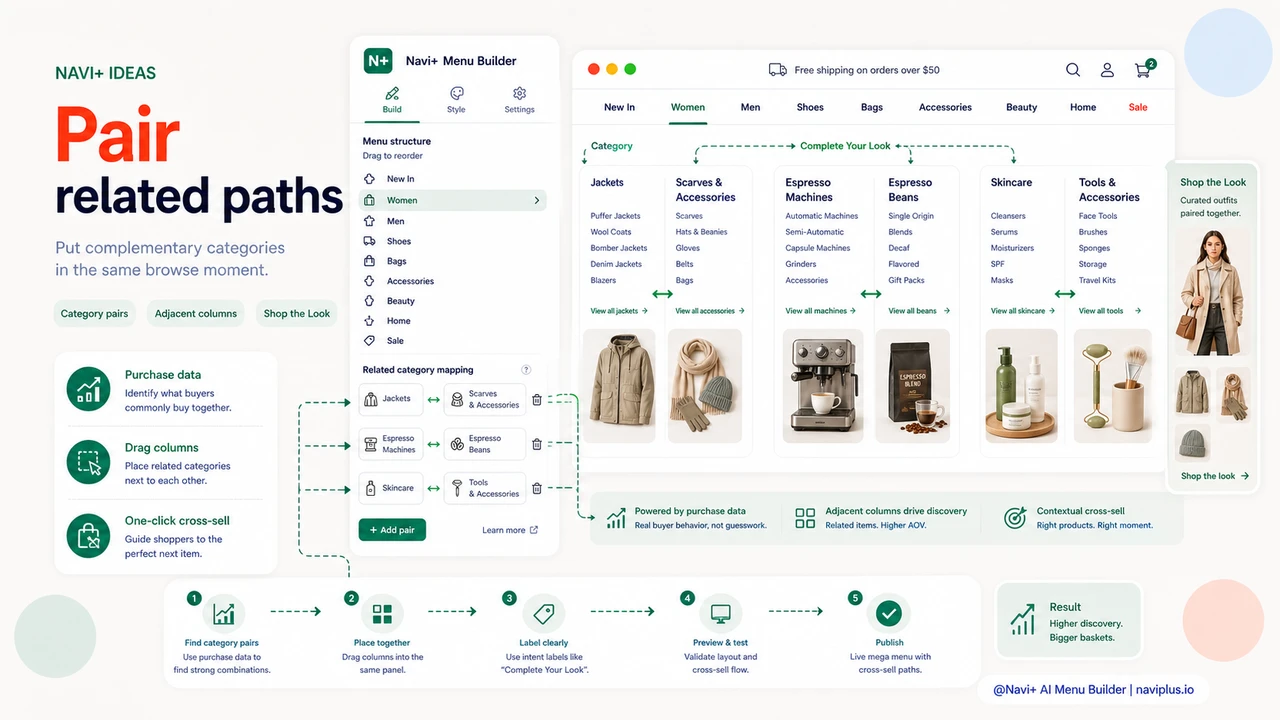Click the Place together grid icon
Image resolution: width=1280 pixels, height=720 pixels.
tap(382, 613)
